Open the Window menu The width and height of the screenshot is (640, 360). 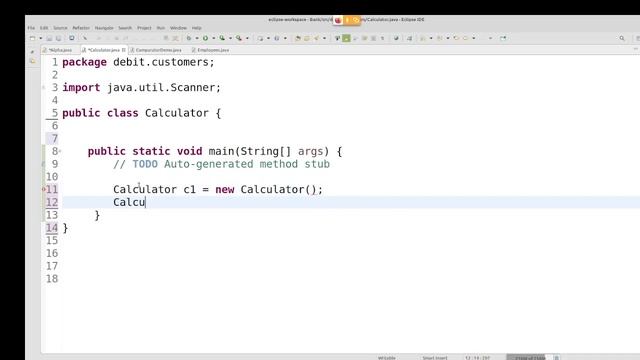point(178,28)
